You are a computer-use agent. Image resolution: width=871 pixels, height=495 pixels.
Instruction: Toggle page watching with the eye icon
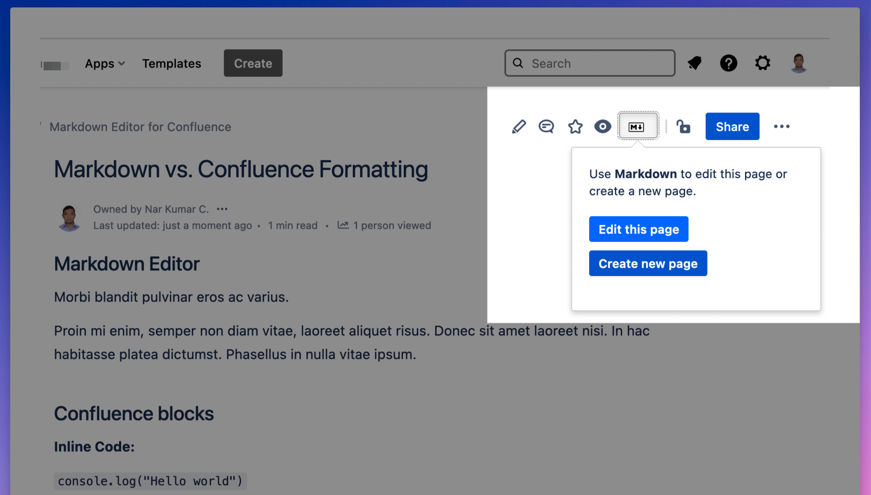pos(603,127)
